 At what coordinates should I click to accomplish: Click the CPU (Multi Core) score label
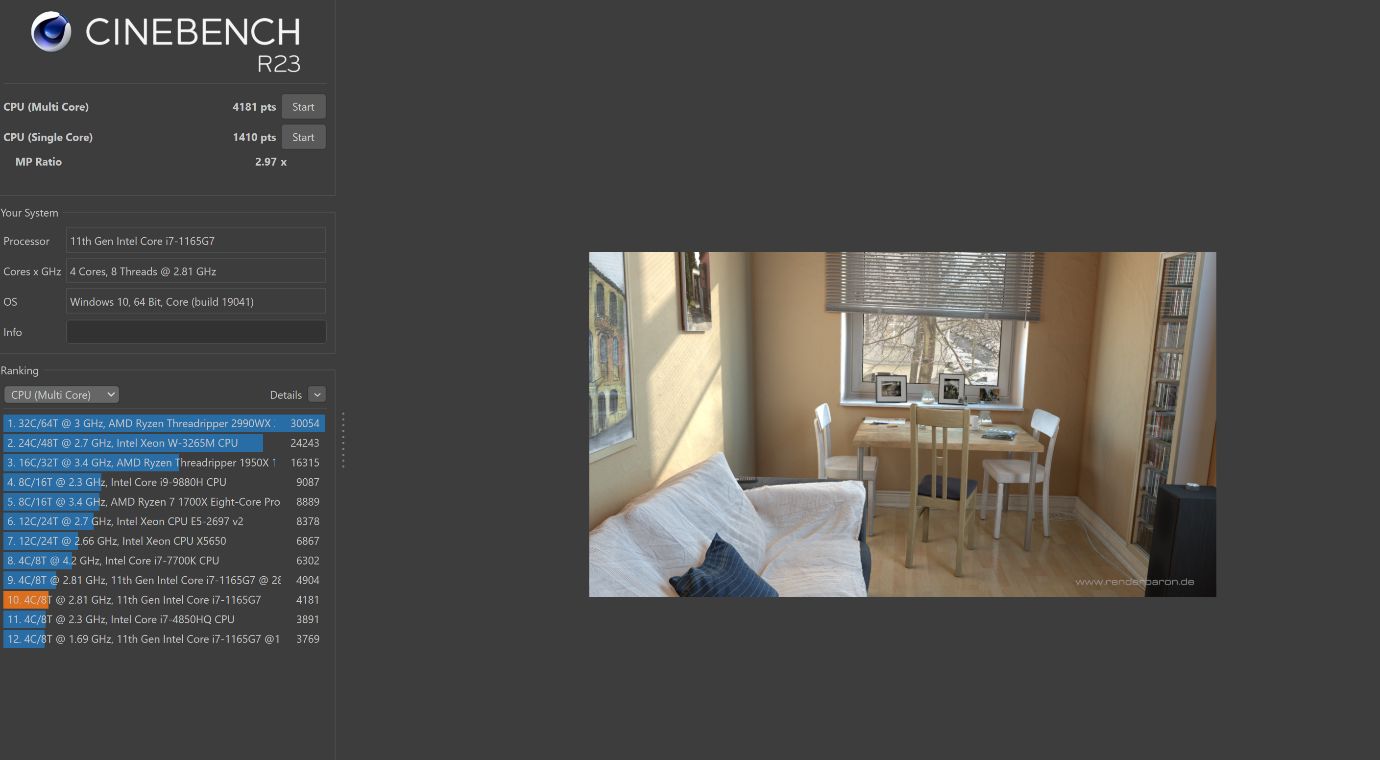[x=46, y=107]
